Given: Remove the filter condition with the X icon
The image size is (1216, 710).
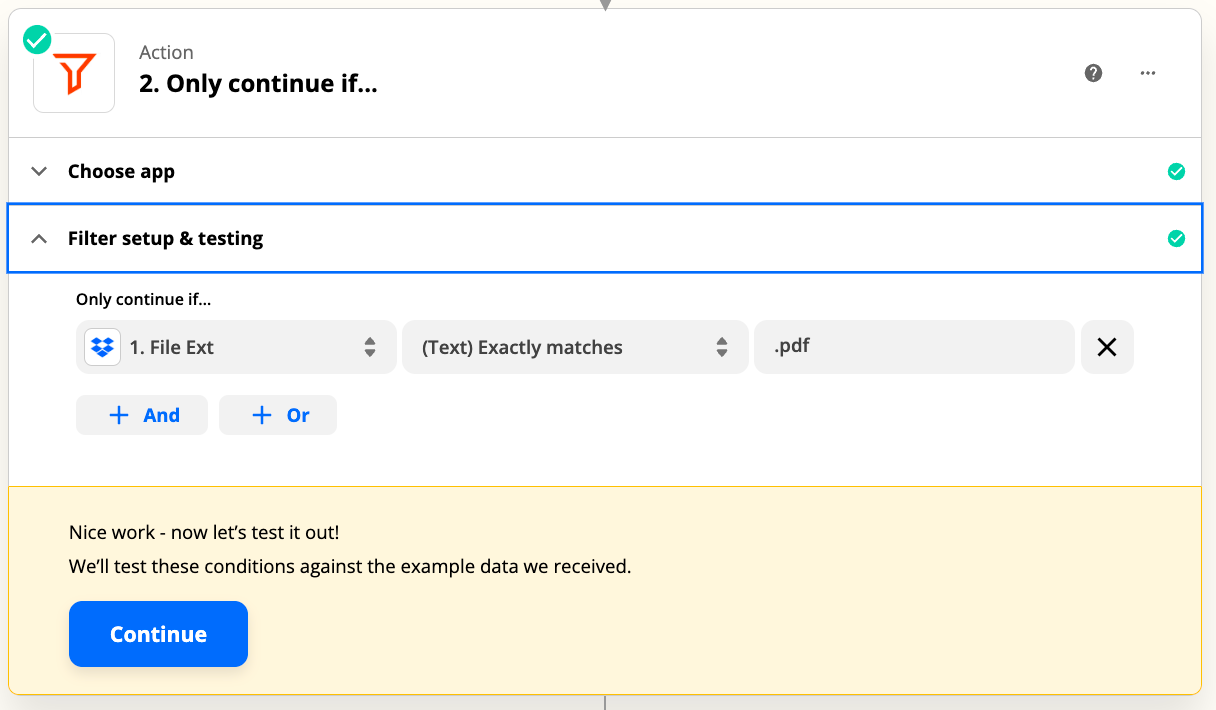Looking at the screenshot, I should (1107, 347).
